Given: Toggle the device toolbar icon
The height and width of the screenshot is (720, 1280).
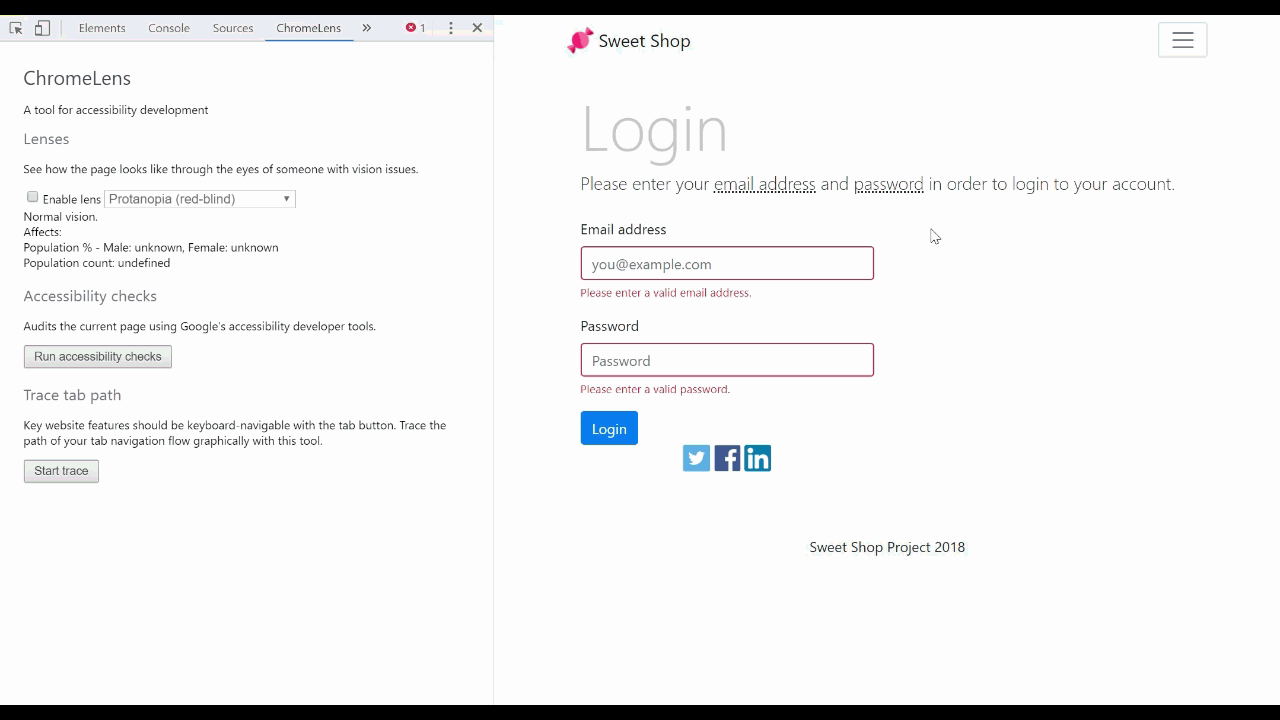Looking at the screenshot, I should pos(42,28).
